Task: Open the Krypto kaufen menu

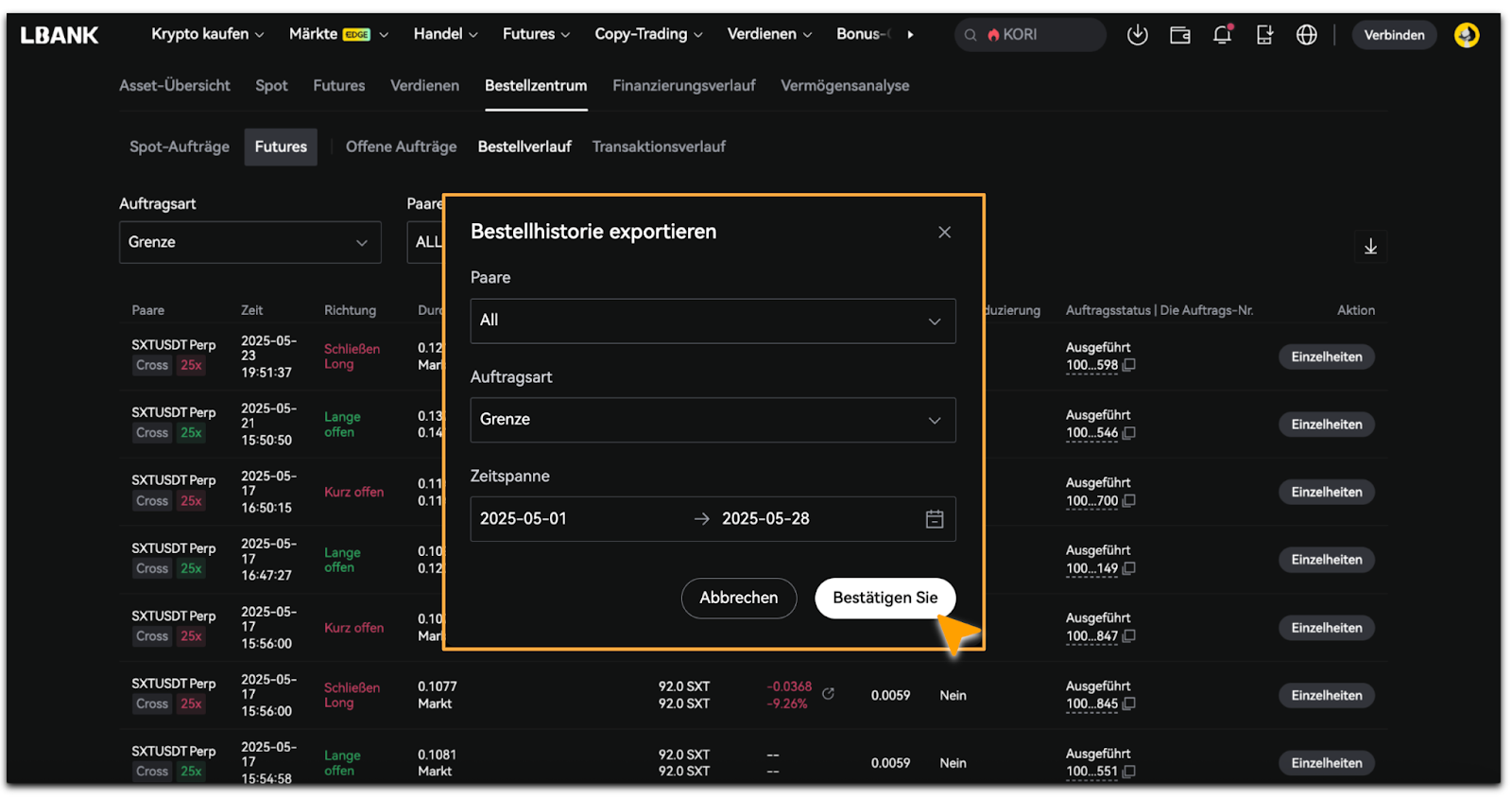Action: tap(207, 34)
